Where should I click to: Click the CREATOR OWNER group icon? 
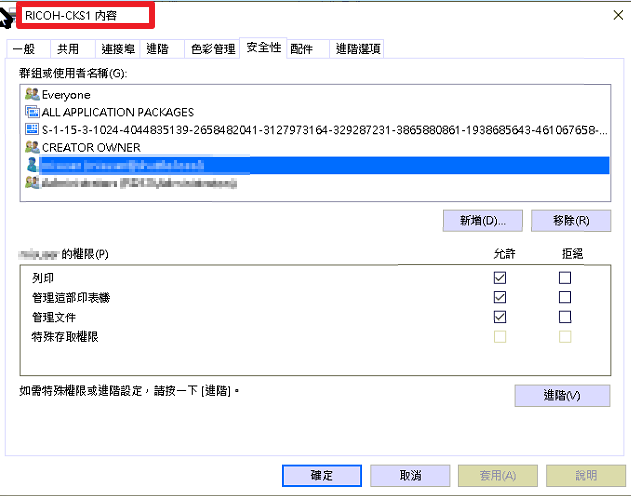32,147
